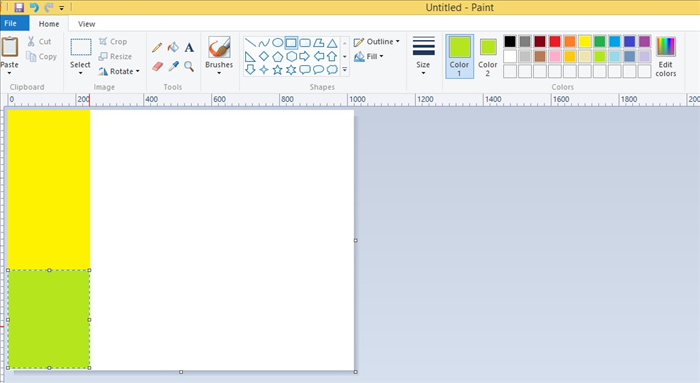Open the Customize Quick Access Toolbar arrow
Image resolution: width=700 pixels, height=383 pixels.
click(x=61, y=8)
